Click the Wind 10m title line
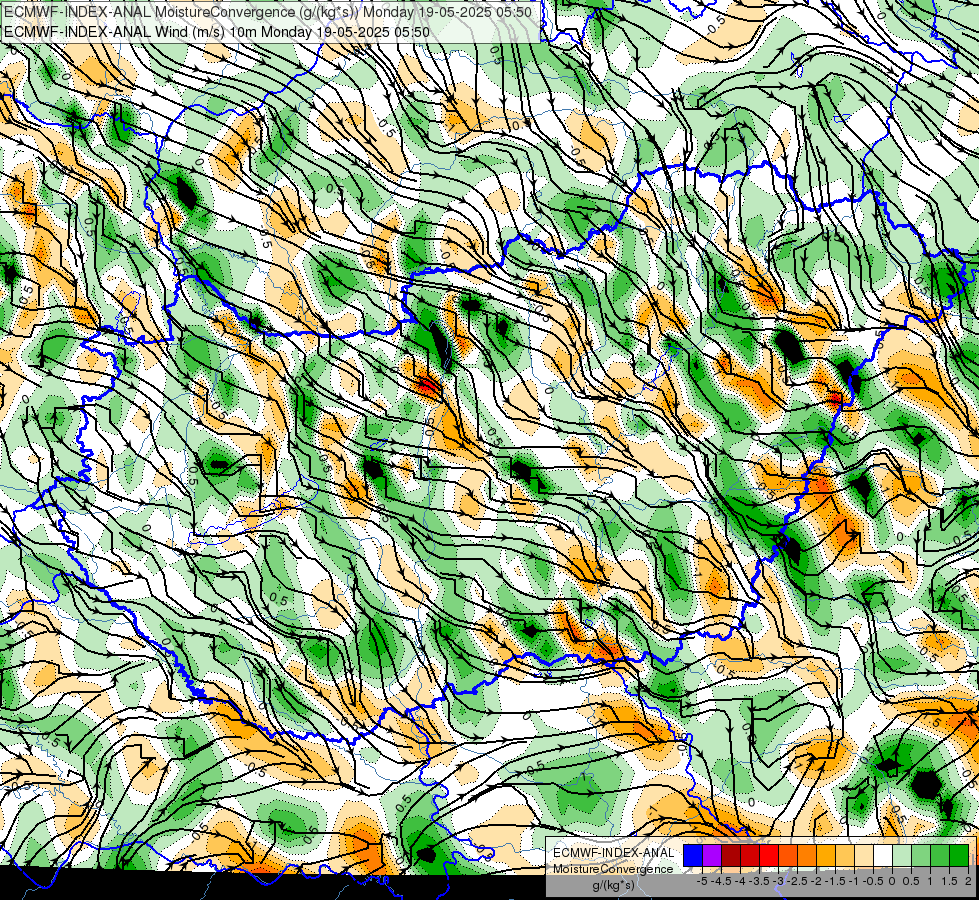Viewport: 979px width, 900px height. (x=217, y=31)
